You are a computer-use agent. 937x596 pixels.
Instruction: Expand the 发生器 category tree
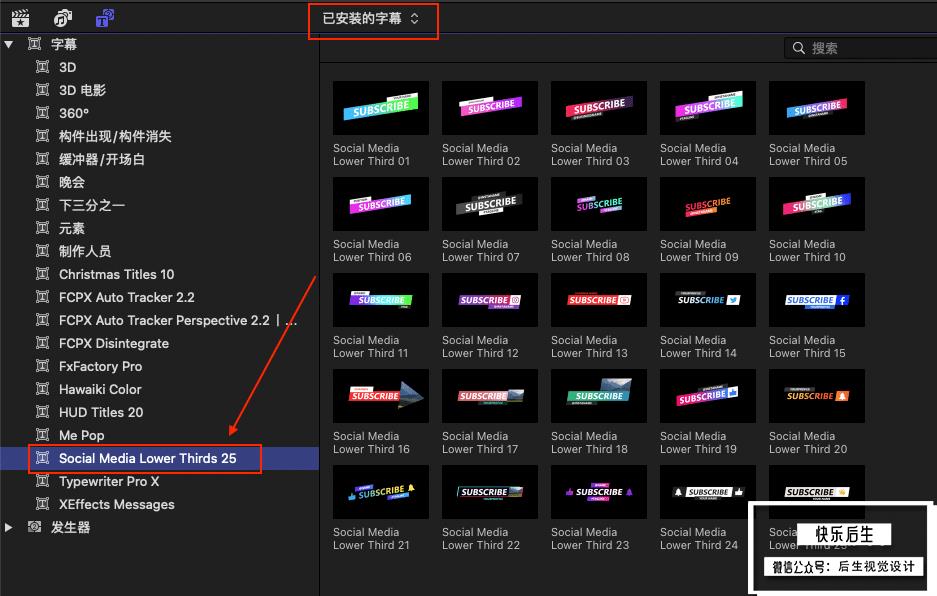tap(8, 527)
